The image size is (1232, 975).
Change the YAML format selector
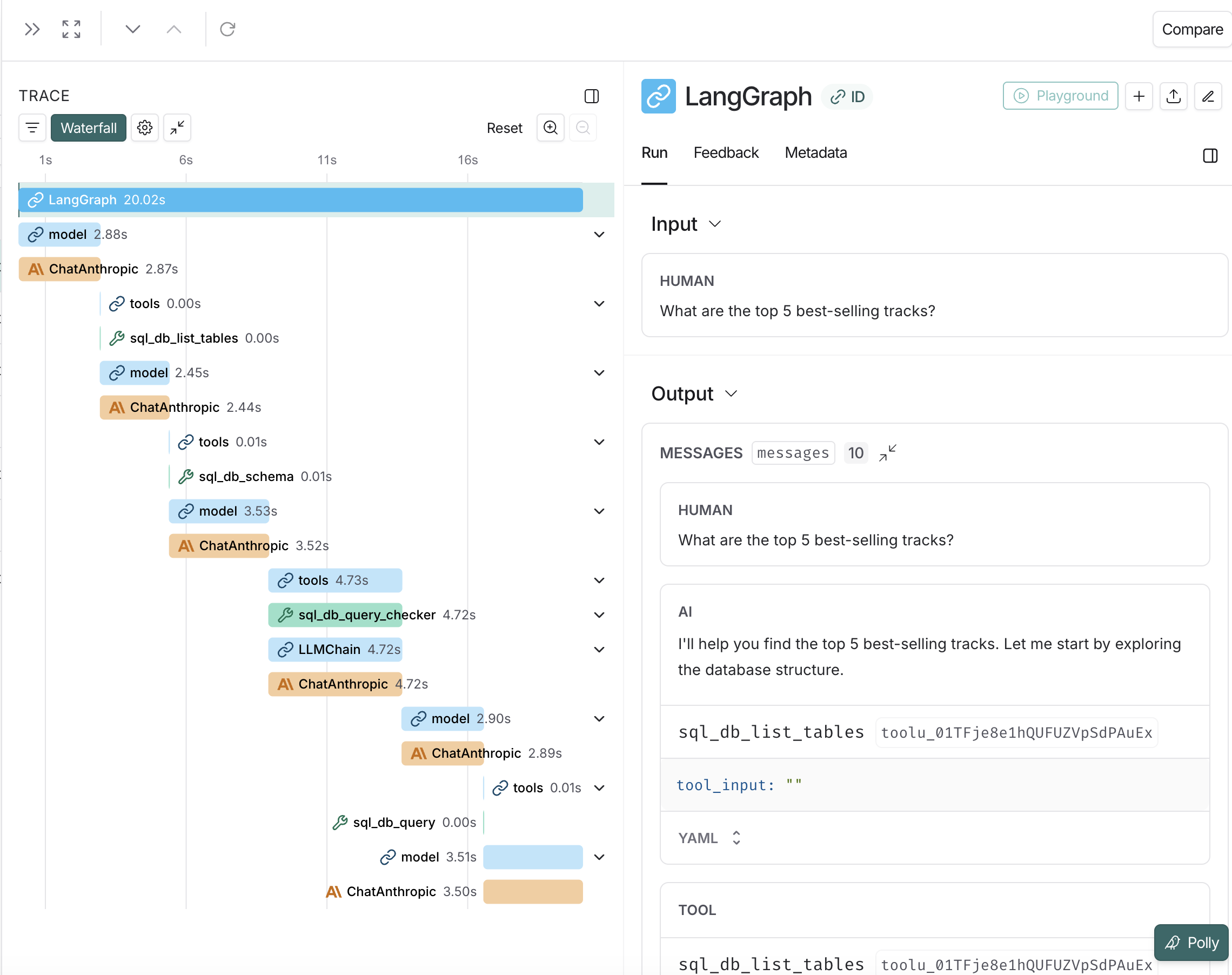pos(709,838)
